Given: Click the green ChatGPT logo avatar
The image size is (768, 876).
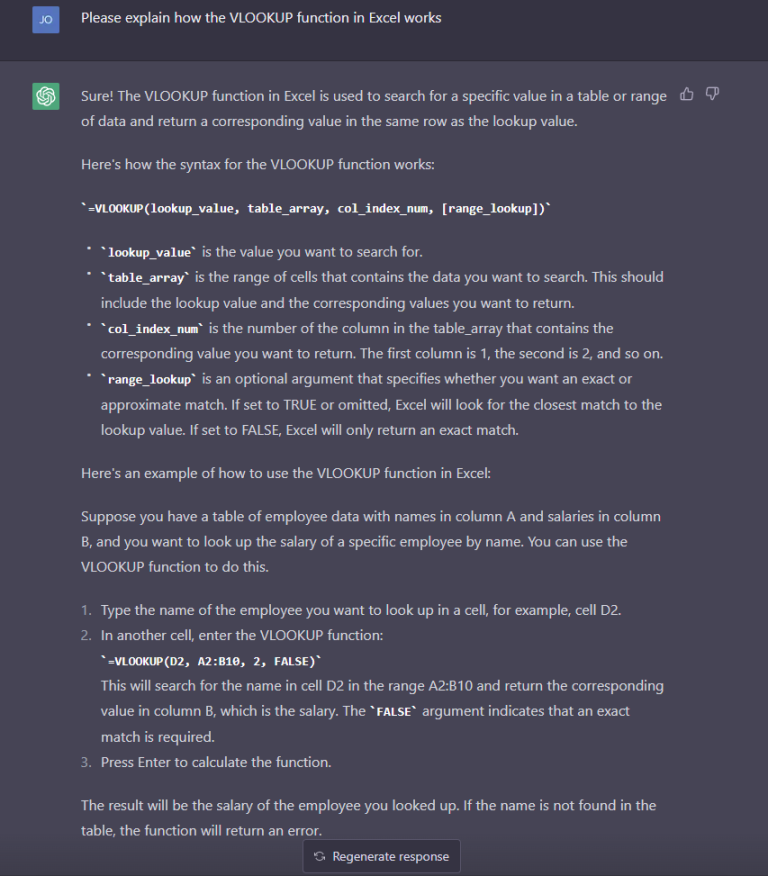Looking at the screenshot, I should (x=45, y=96).
